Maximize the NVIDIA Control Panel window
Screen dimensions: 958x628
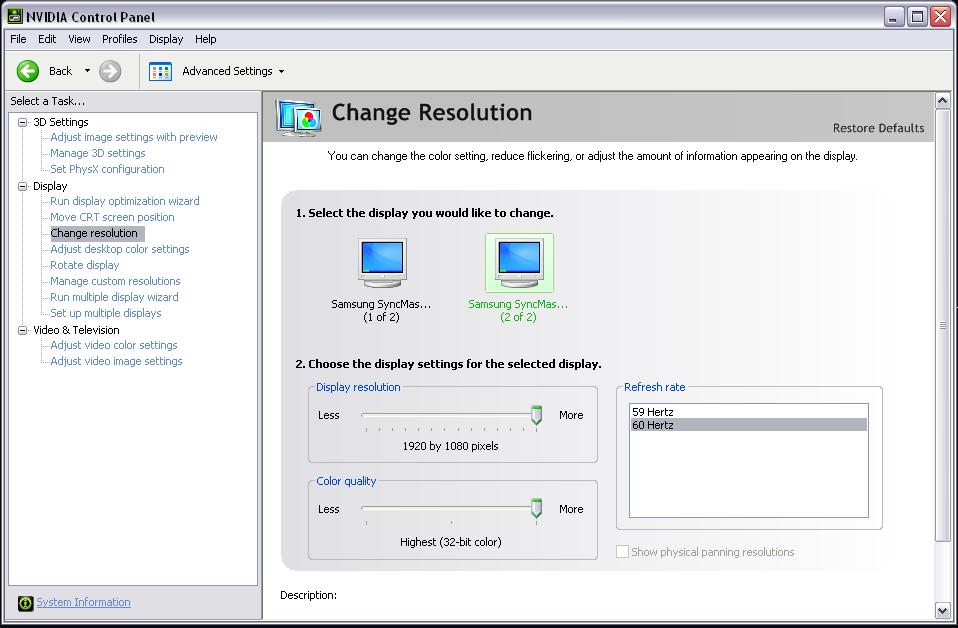click(917, 16)
